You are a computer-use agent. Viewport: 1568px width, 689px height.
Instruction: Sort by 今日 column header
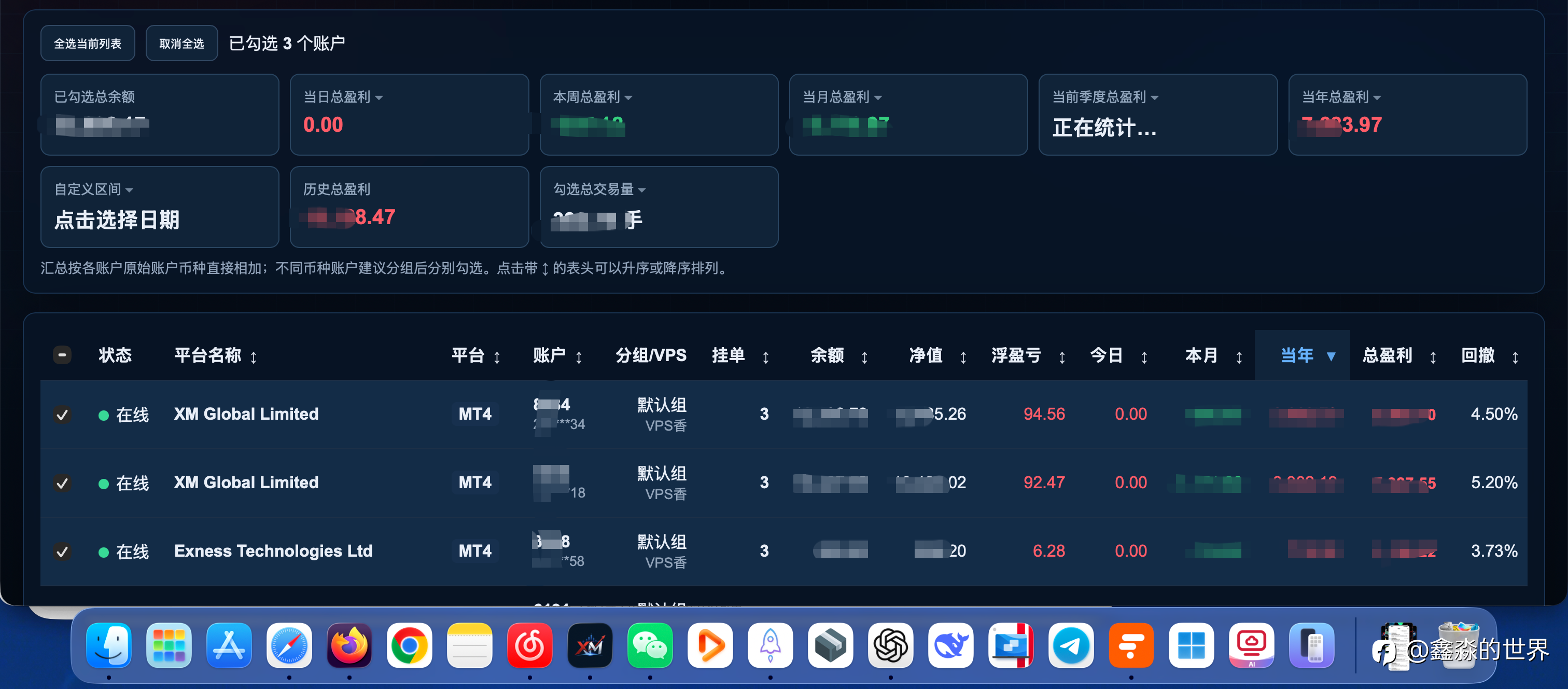pos(1119,355)
